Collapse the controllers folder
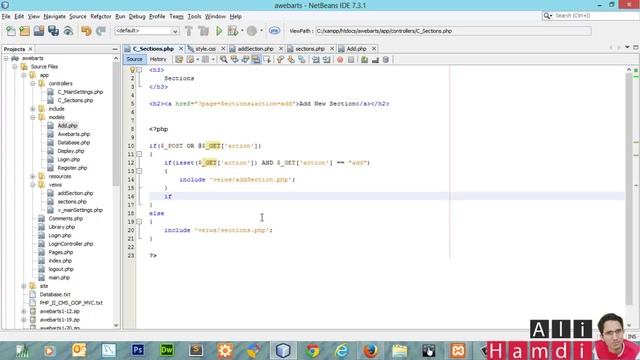 (x=33, y=84)
